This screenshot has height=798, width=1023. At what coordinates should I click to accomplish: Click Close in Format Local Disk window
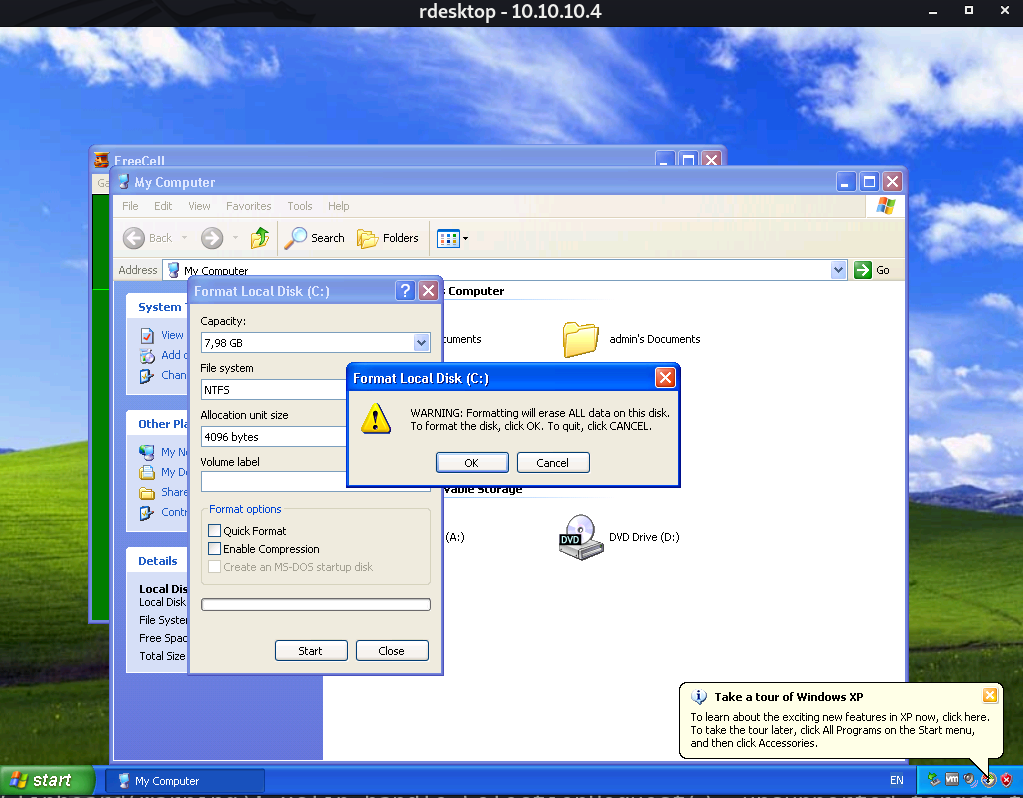coord(391,651)
